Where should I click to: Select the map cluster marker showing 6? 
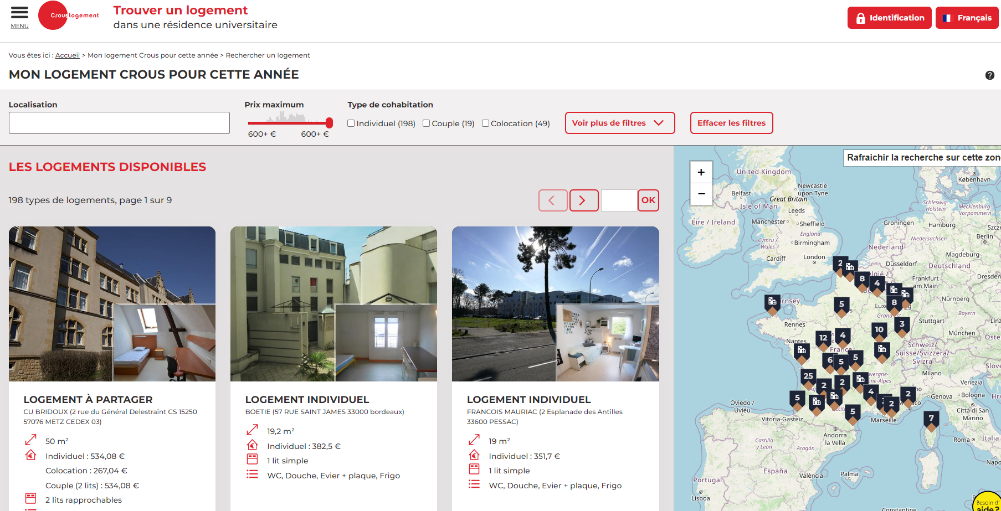[x=830, y=362]
